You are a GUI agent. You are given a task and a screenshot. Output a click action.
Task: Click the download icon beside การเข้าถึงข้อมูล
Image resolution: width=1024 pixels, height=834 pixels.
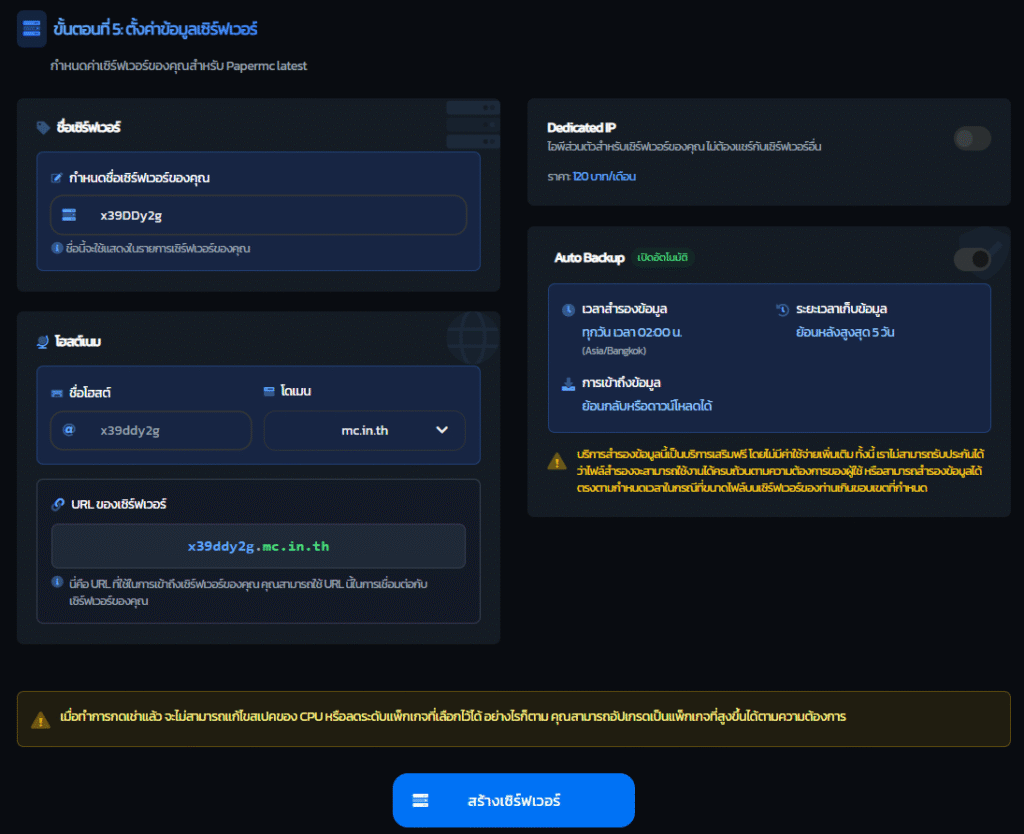point(568,383)
